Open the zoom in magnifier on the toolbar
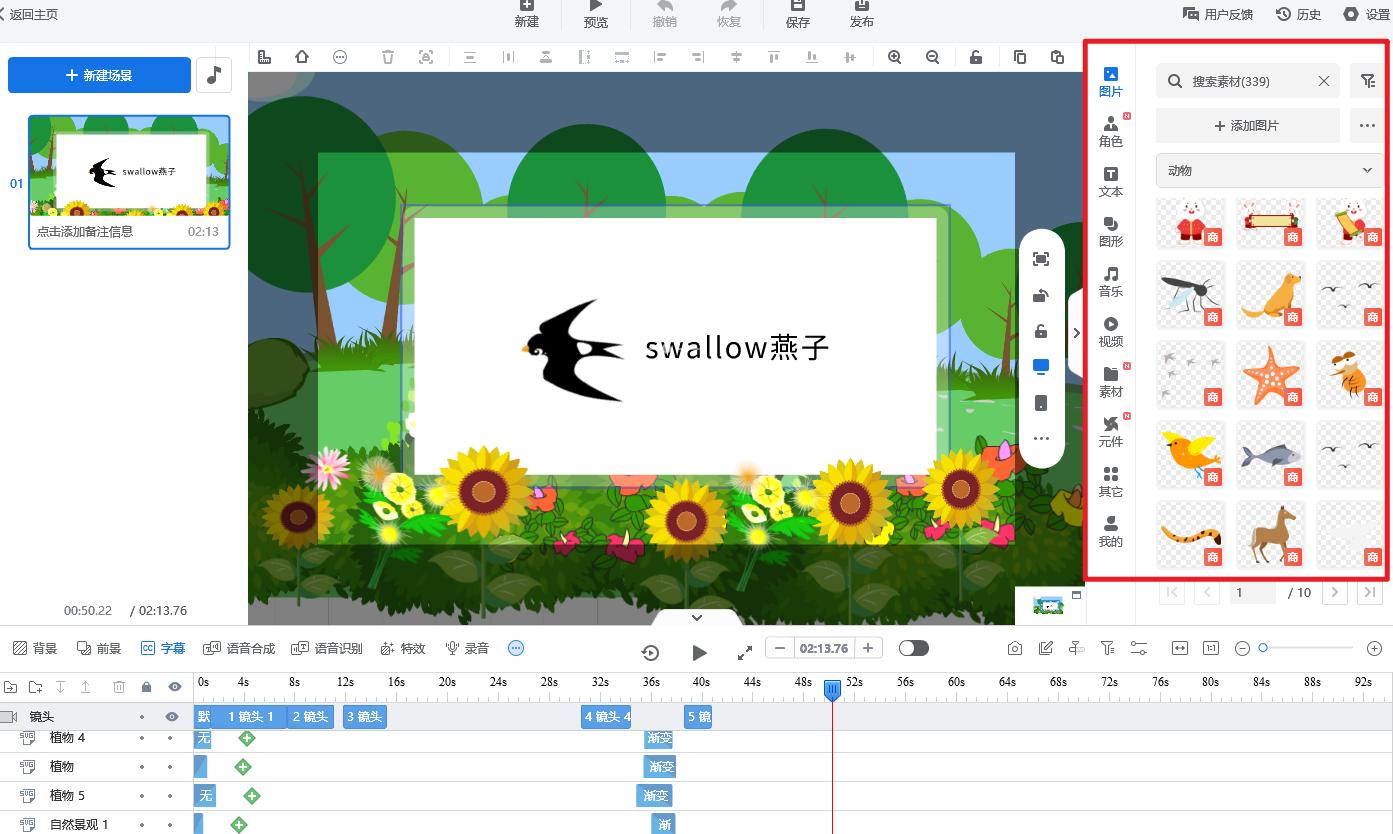Viewport: 1393px width, 834px height. pos(894,57)
